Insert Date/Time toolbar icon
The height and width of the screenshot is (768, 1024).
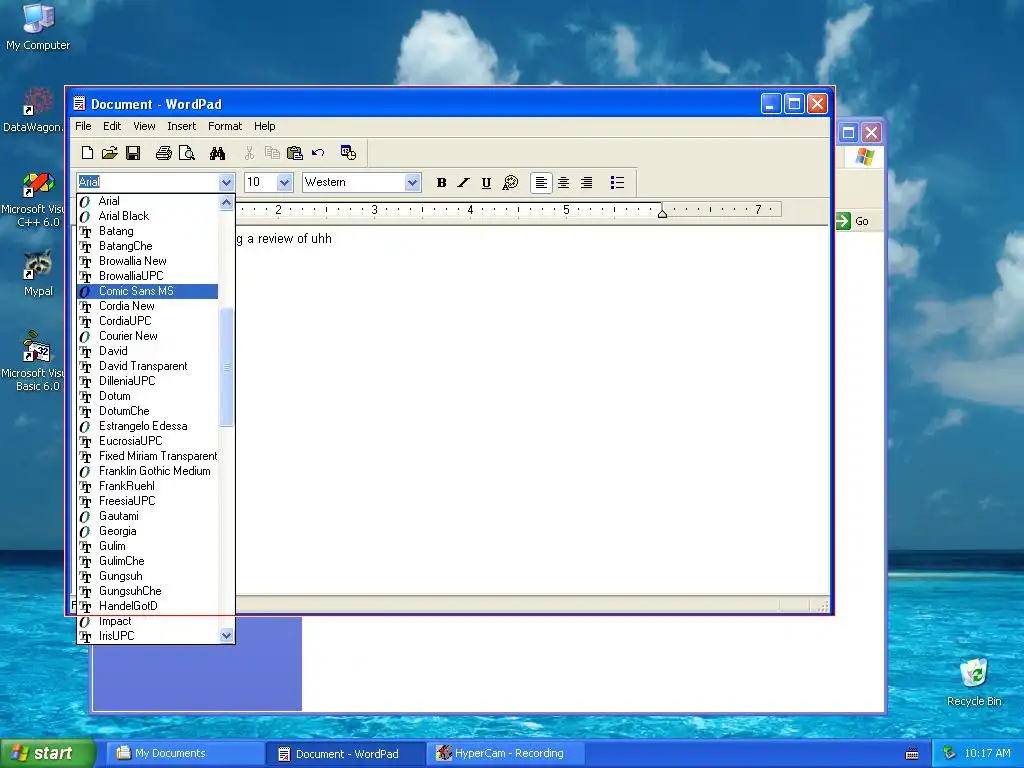(348, 153)
